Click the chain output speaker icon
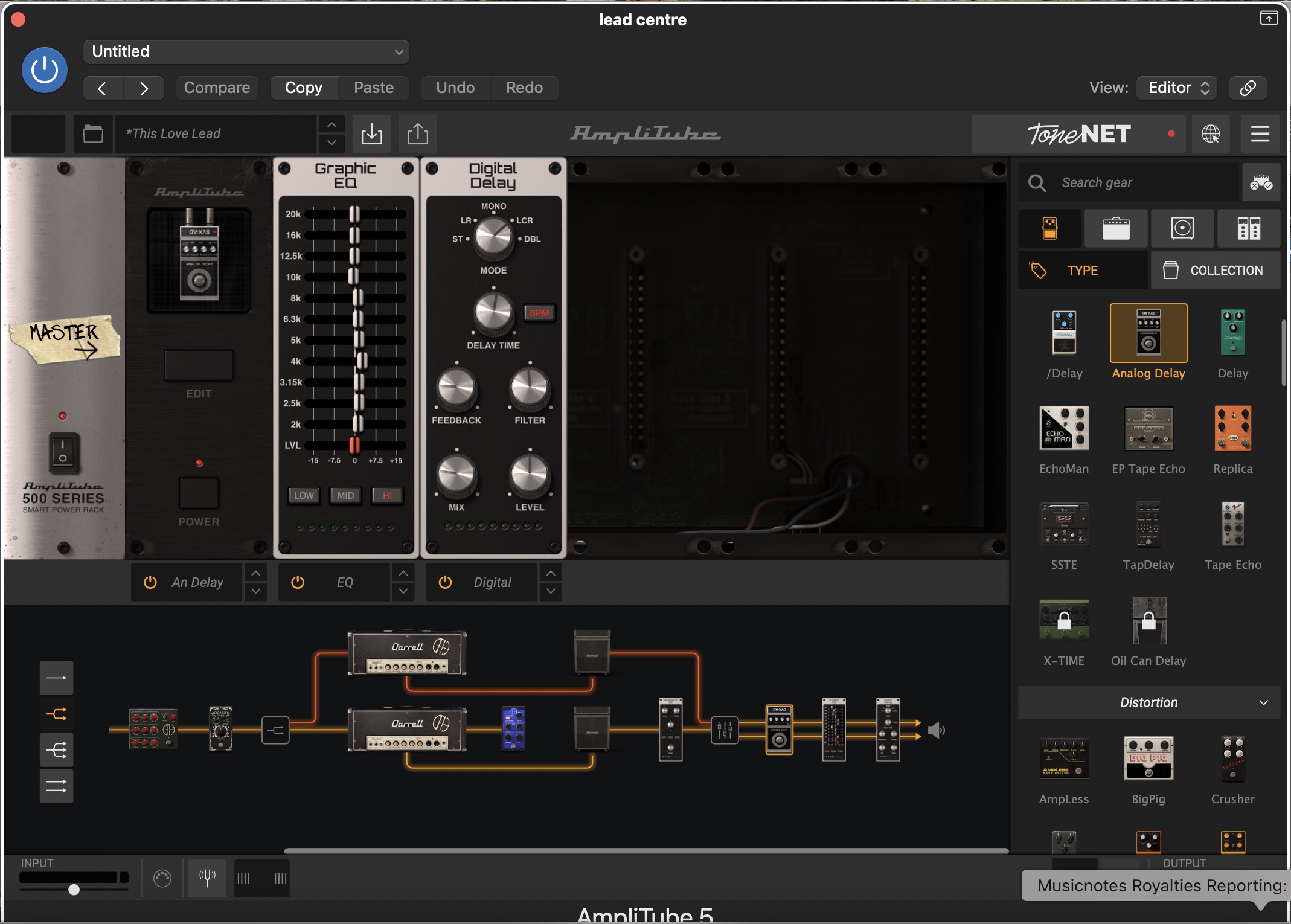Image resolution: width=1291 pixels, height=924 pixels. click(936, 731)
